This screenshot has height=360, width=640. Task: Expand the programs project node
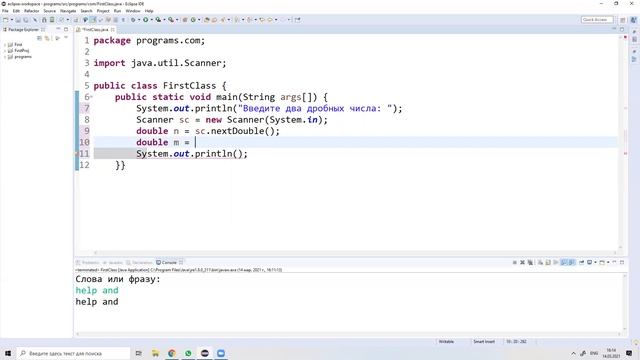(4, 57)
